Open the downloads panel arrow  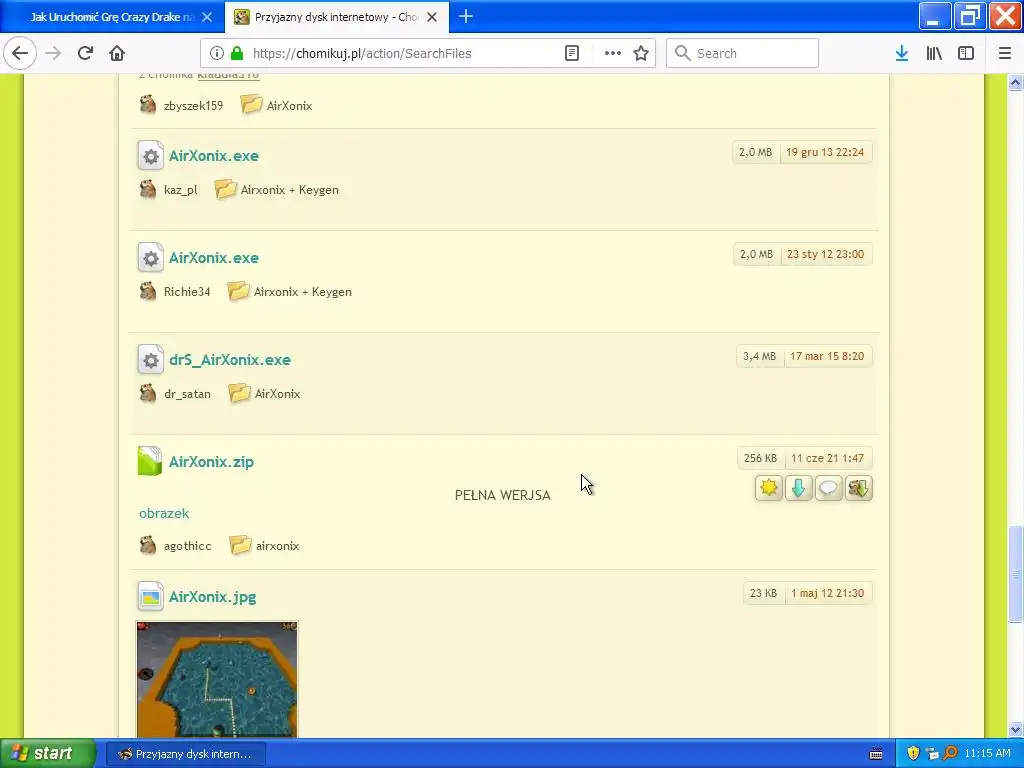tap(902, 54)
